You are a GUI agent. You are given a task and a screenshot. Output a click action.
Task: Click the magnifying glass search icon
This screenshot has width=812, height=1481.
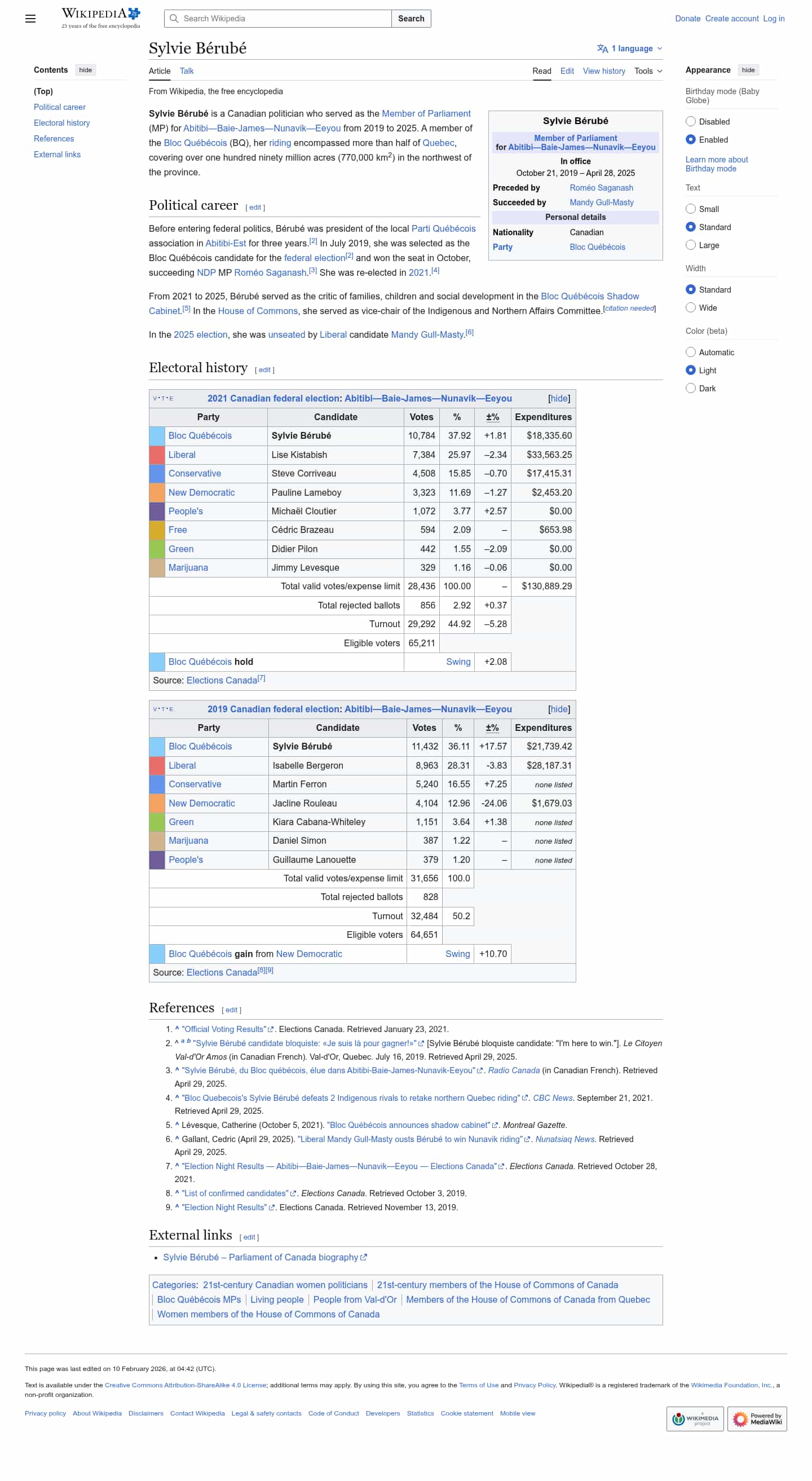click(174, 19)
